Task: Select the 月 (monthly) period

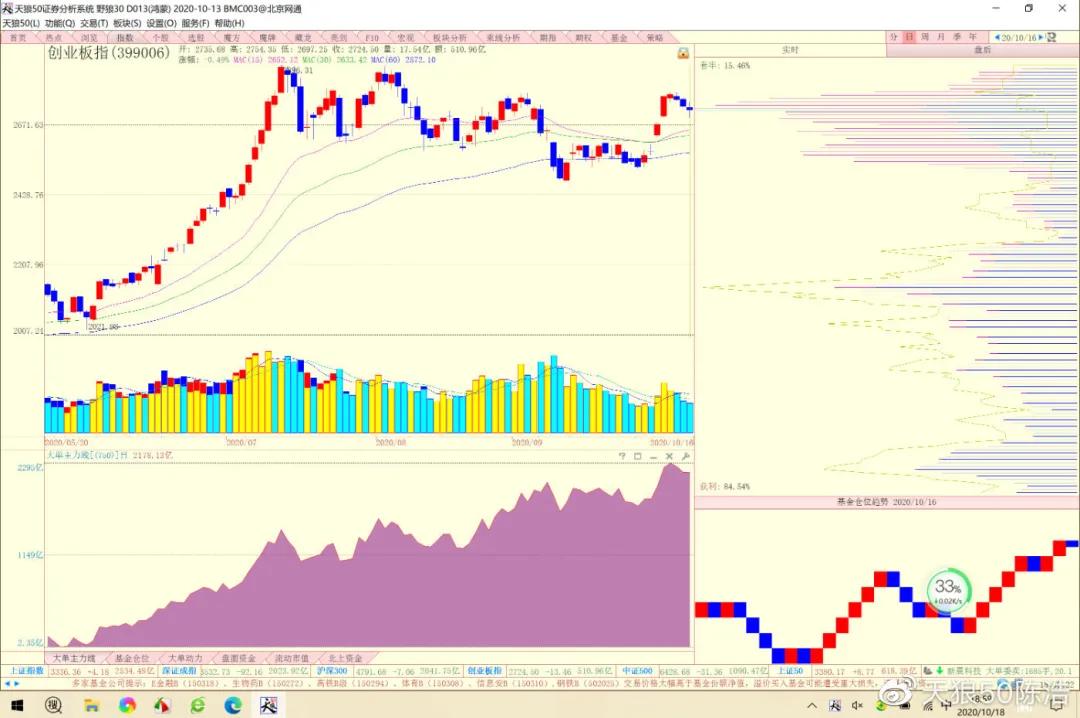Action: coord(941,37)
